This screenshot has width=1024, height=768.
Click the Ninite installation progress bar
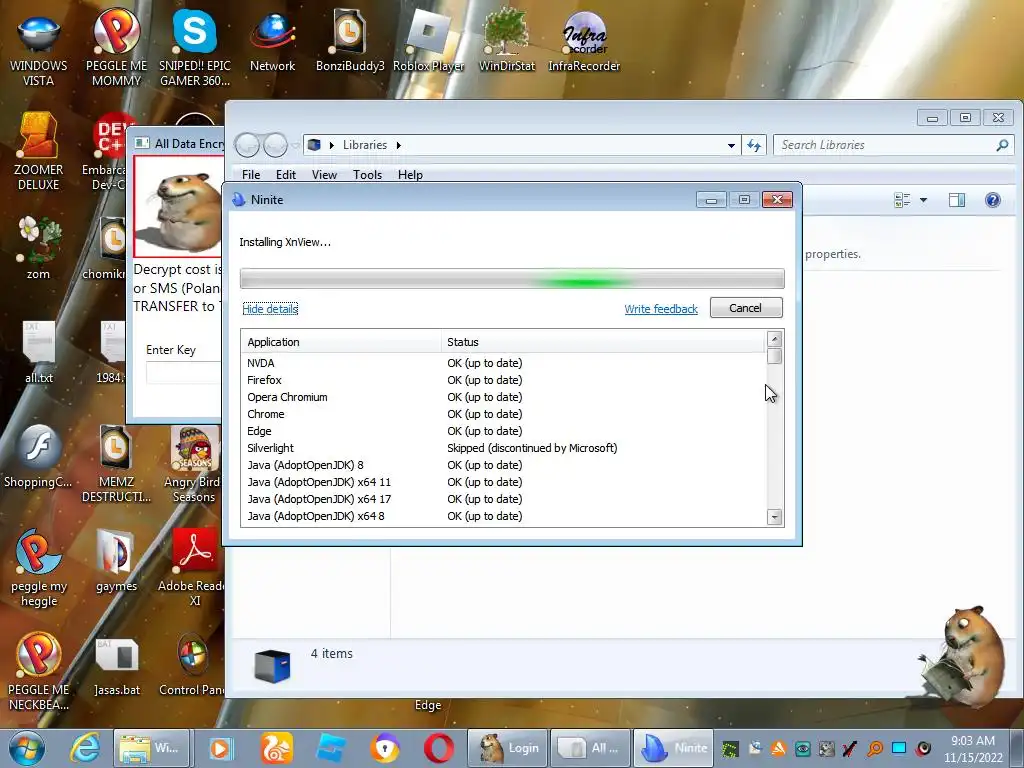512,279
